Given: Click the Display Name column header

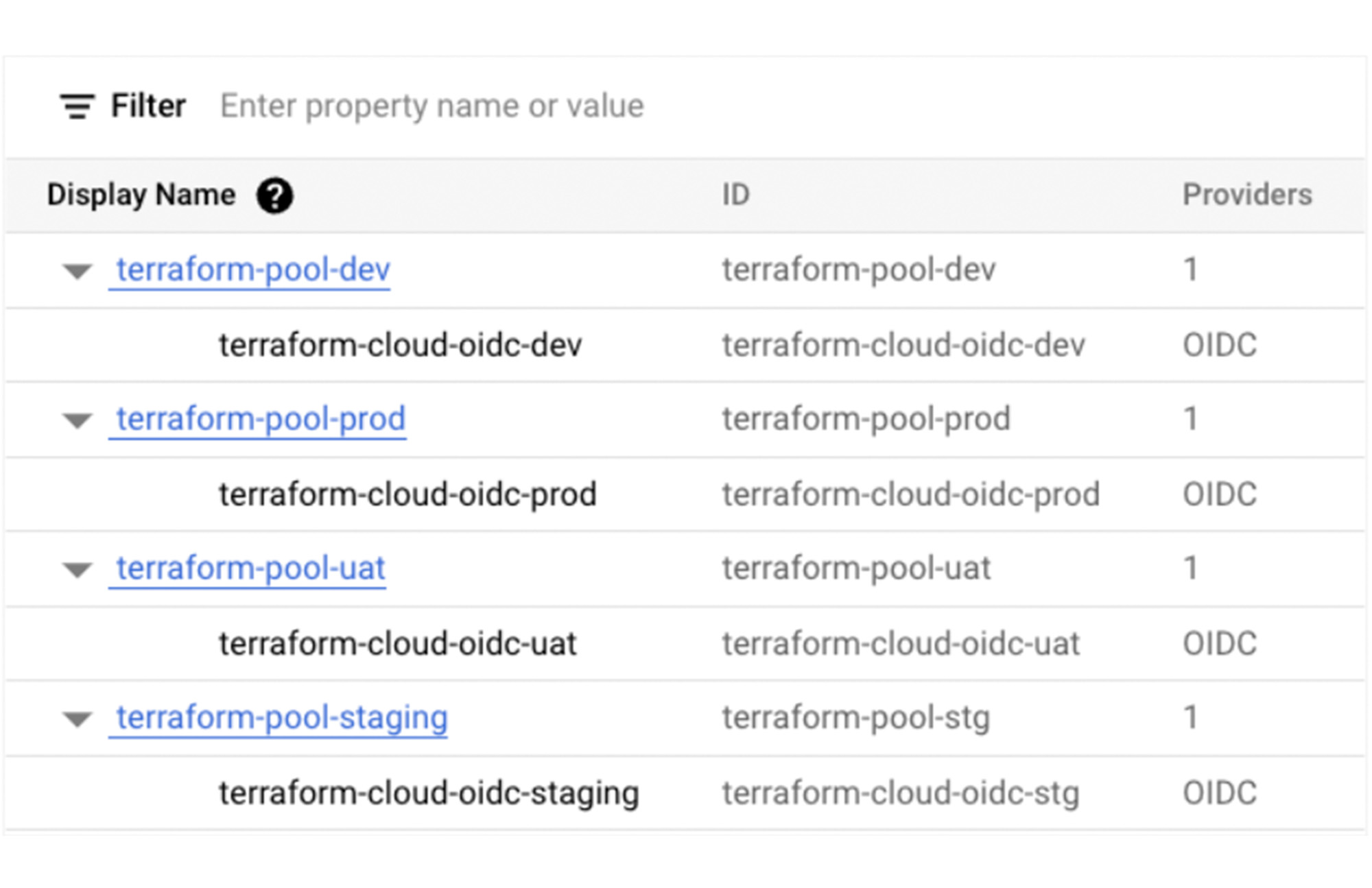Looking at the screenshot, I should (x=141, y=195).
